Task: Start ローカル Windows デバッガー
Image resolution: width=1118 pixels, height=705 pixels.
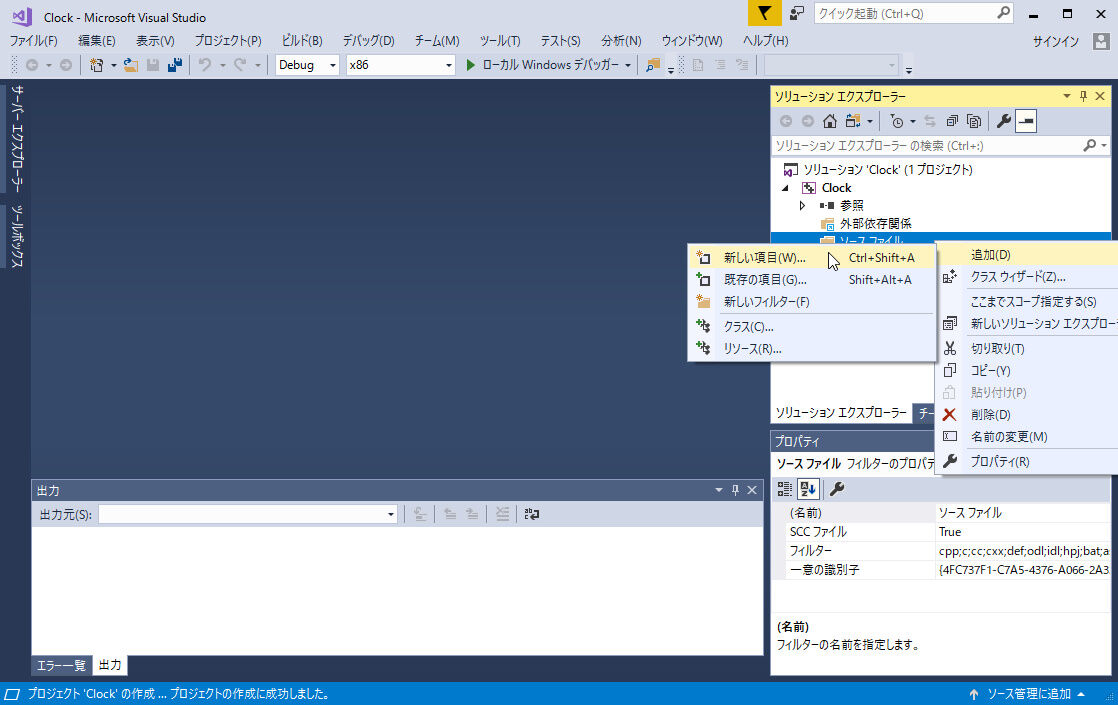Action: click(x=543, y=65)
